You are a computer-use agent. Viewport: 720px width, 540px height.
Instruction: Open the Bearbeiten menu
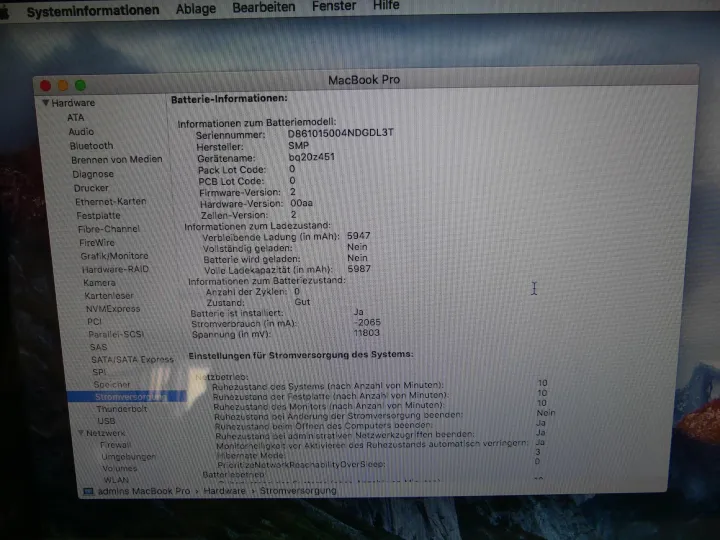(264, 7)
